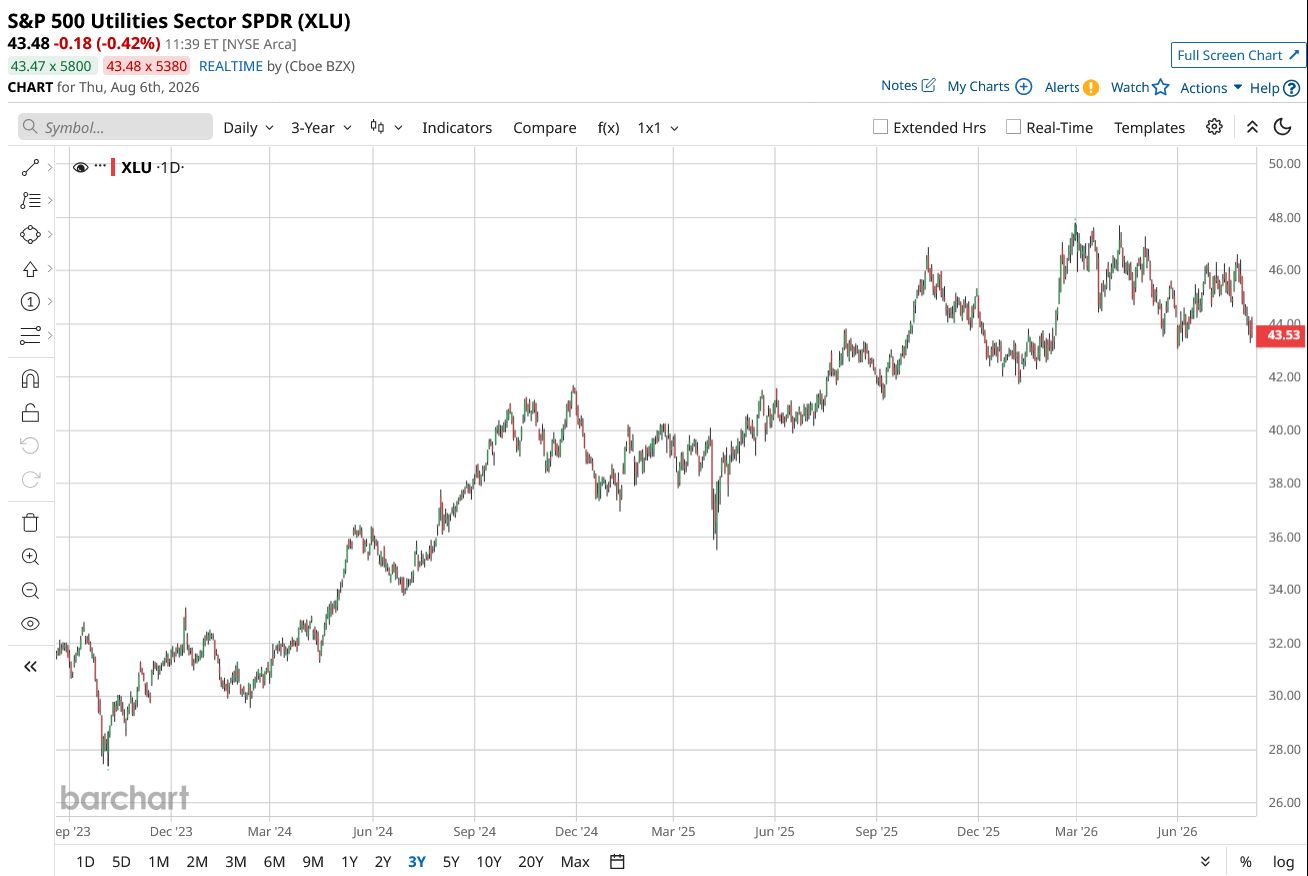Redo the last drawing action
The width and height of the screenshot is (1308, 876).
point(30,479)
